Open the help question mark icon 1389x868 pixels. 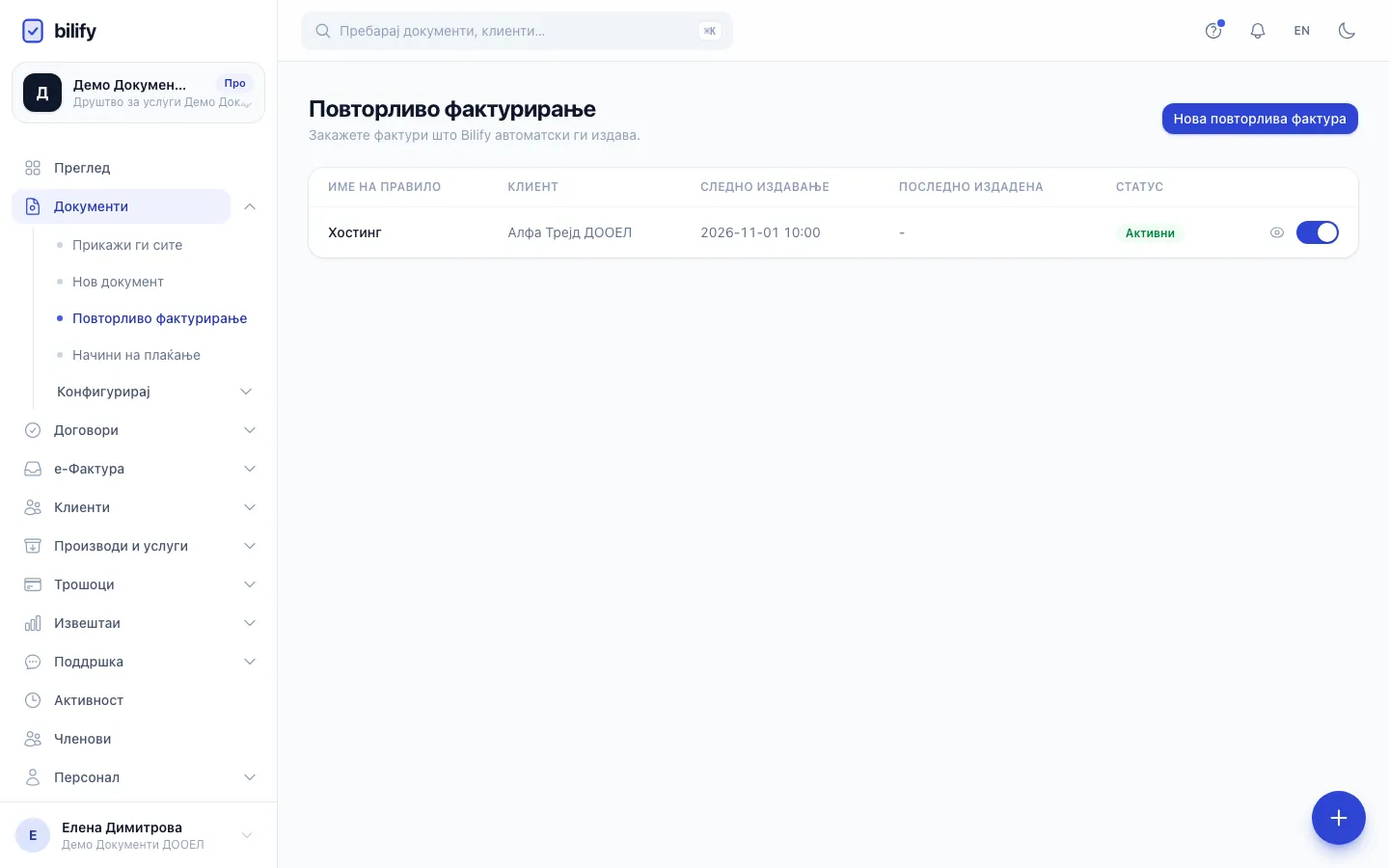point(1213,31)
